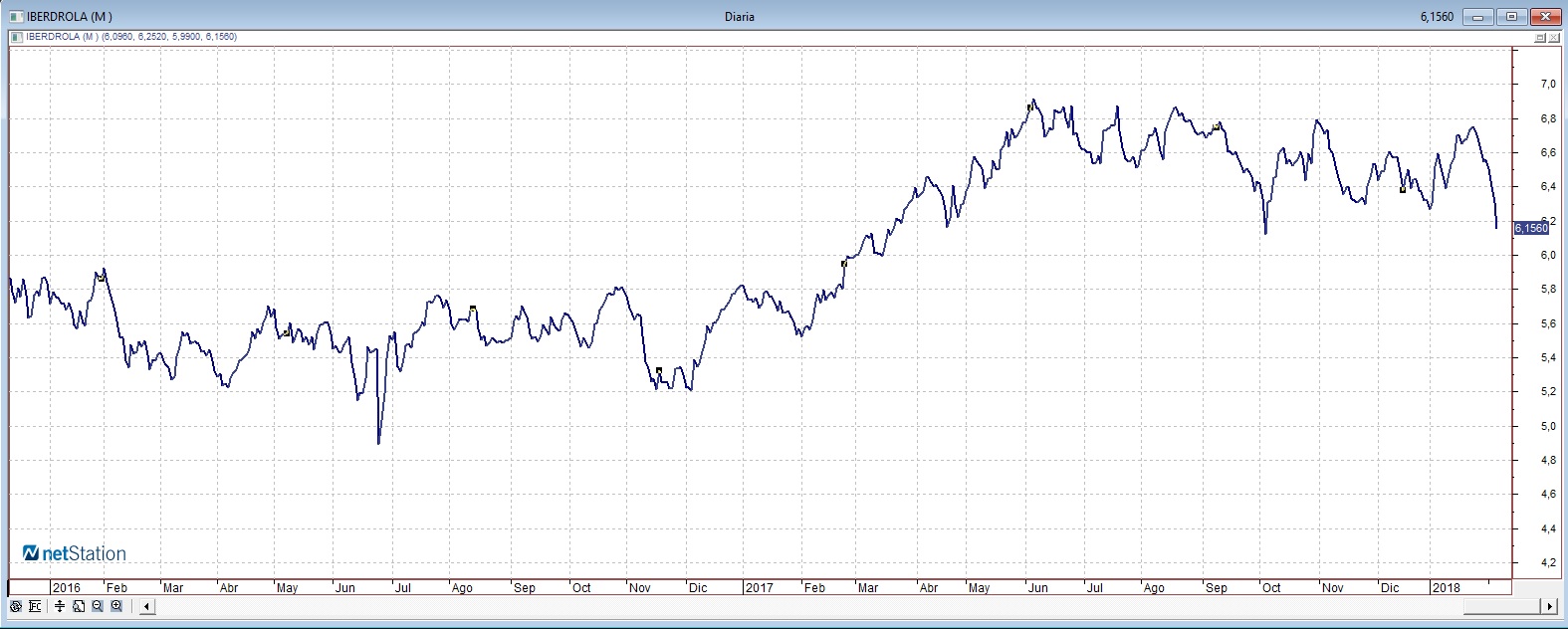The width and height of the screenshot is (1568, 629).
Task: Click the window icon in the title bar
Action: coord(15,17)
